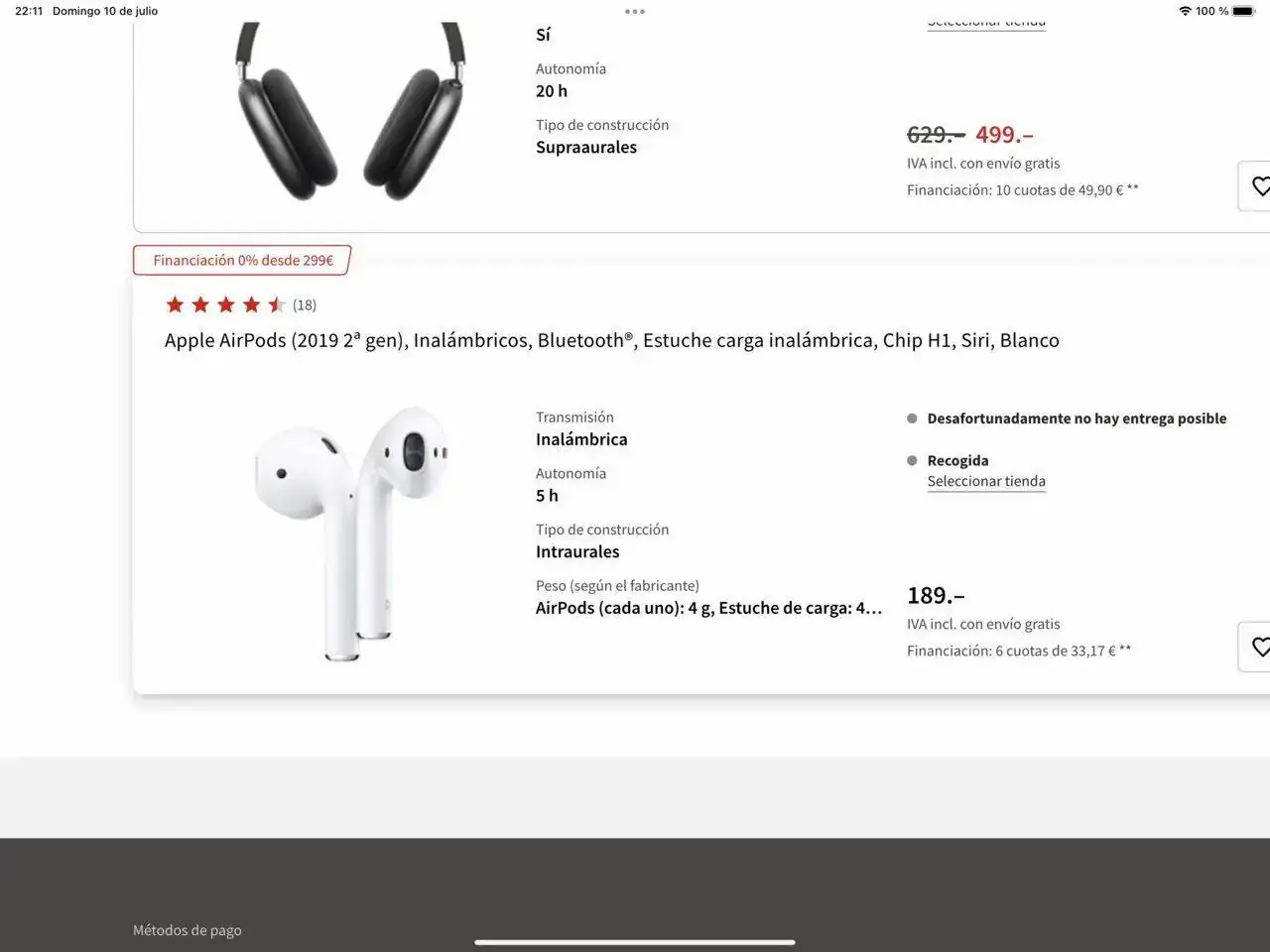Tap the Wi-Fi status icon
1270x952 pixels.
click(1185, 11)
